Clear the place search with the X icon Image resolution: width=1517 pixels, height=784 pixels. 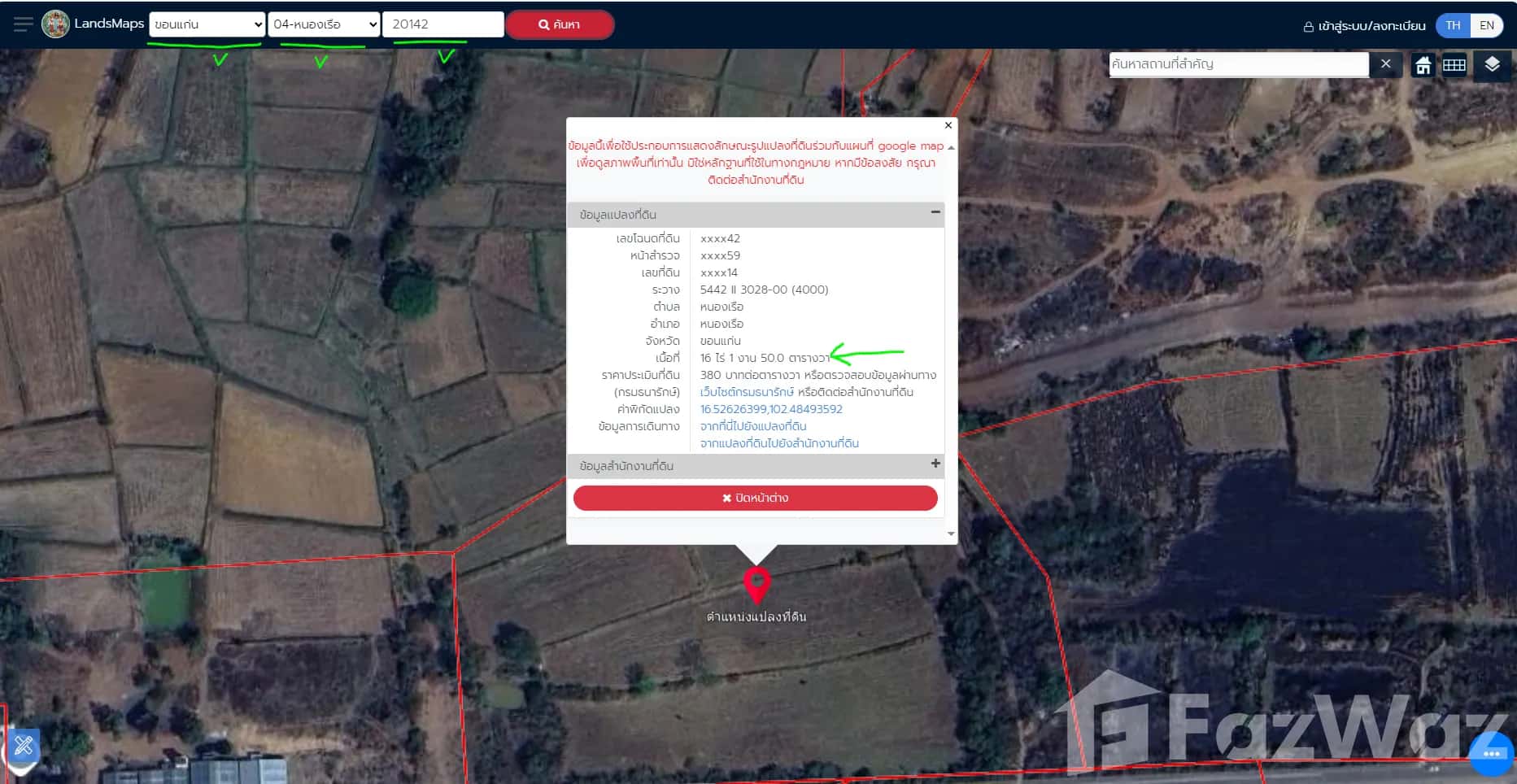(x=1386, y=64)
